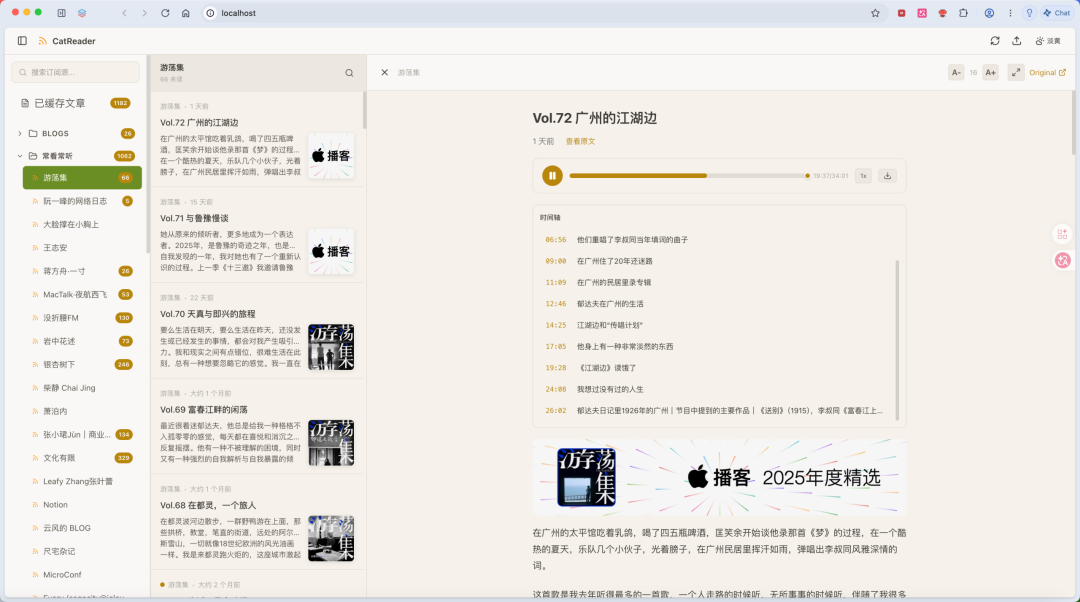Screen dimensions: 1080x602
Task: Seek within the audio progress bar
Action: tap(689, 176)
